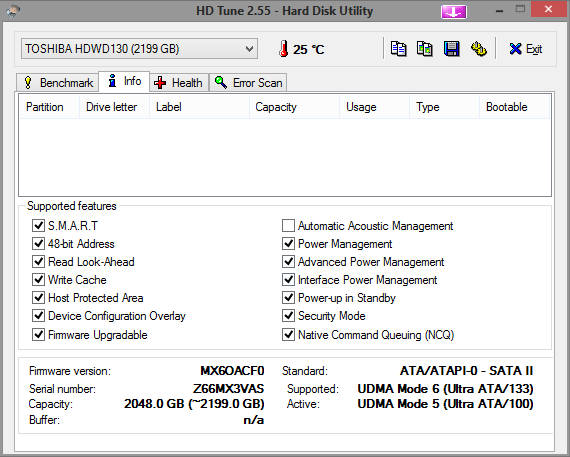Select the Info tab
The height and width of the screenshot is (457, 570).
pos(124,81)
